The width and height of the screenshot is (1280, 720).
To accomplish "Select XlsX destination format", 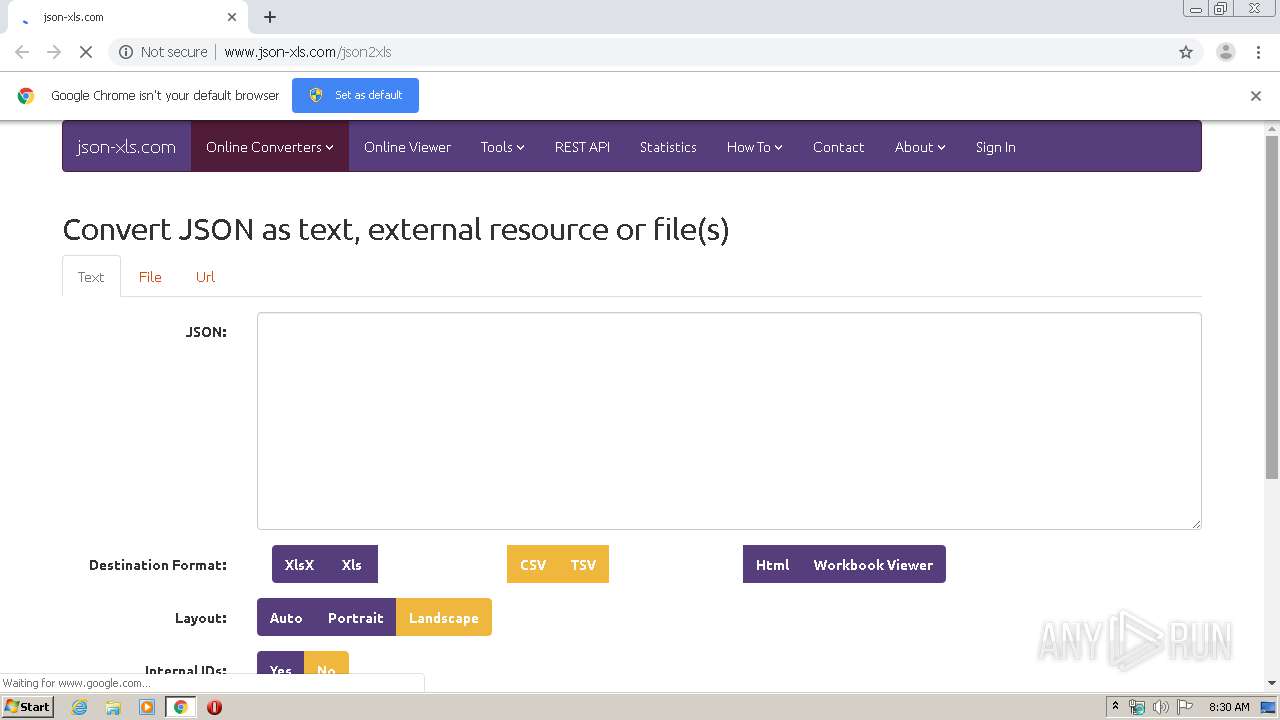I will [x=299, y=565].
